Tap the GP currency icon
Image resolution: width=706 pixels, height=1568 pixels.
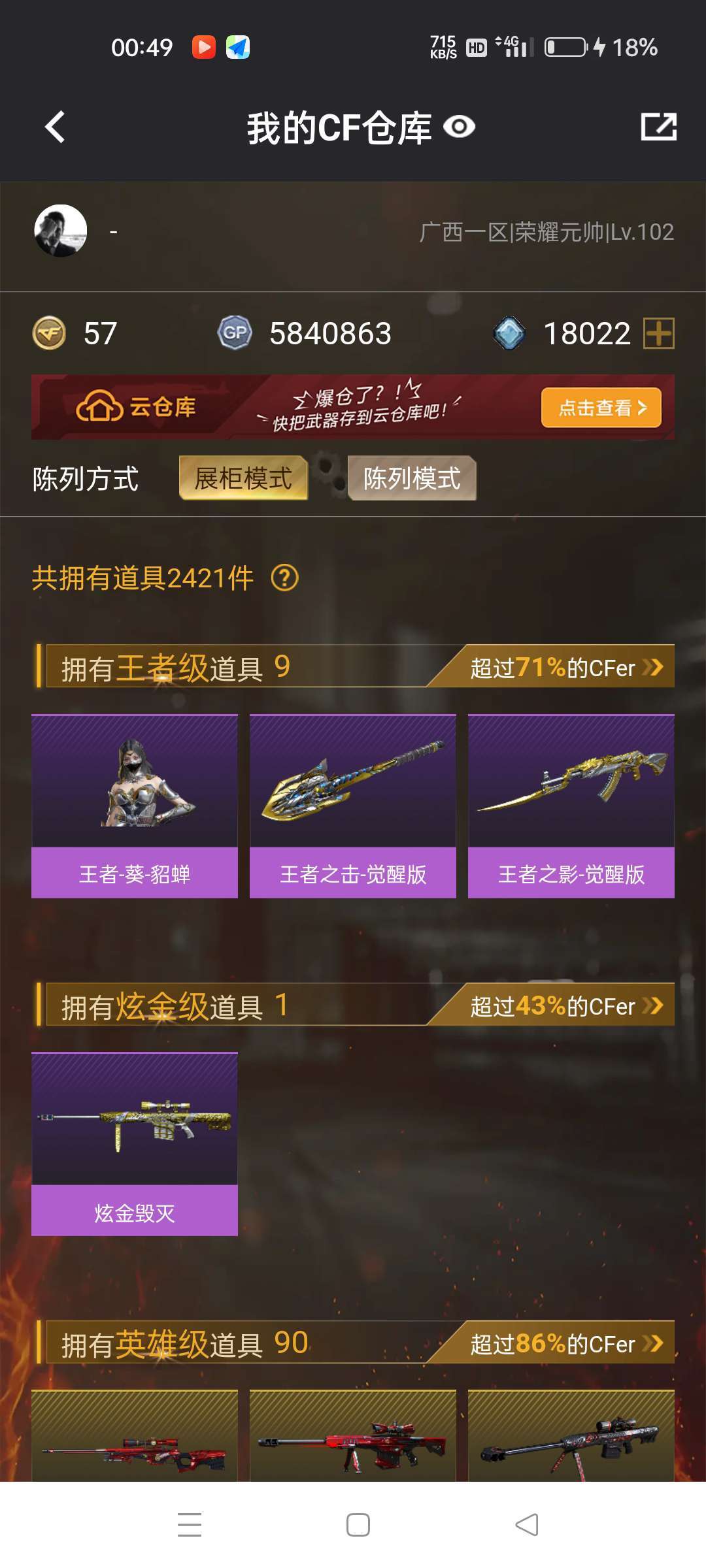(235, 333)
